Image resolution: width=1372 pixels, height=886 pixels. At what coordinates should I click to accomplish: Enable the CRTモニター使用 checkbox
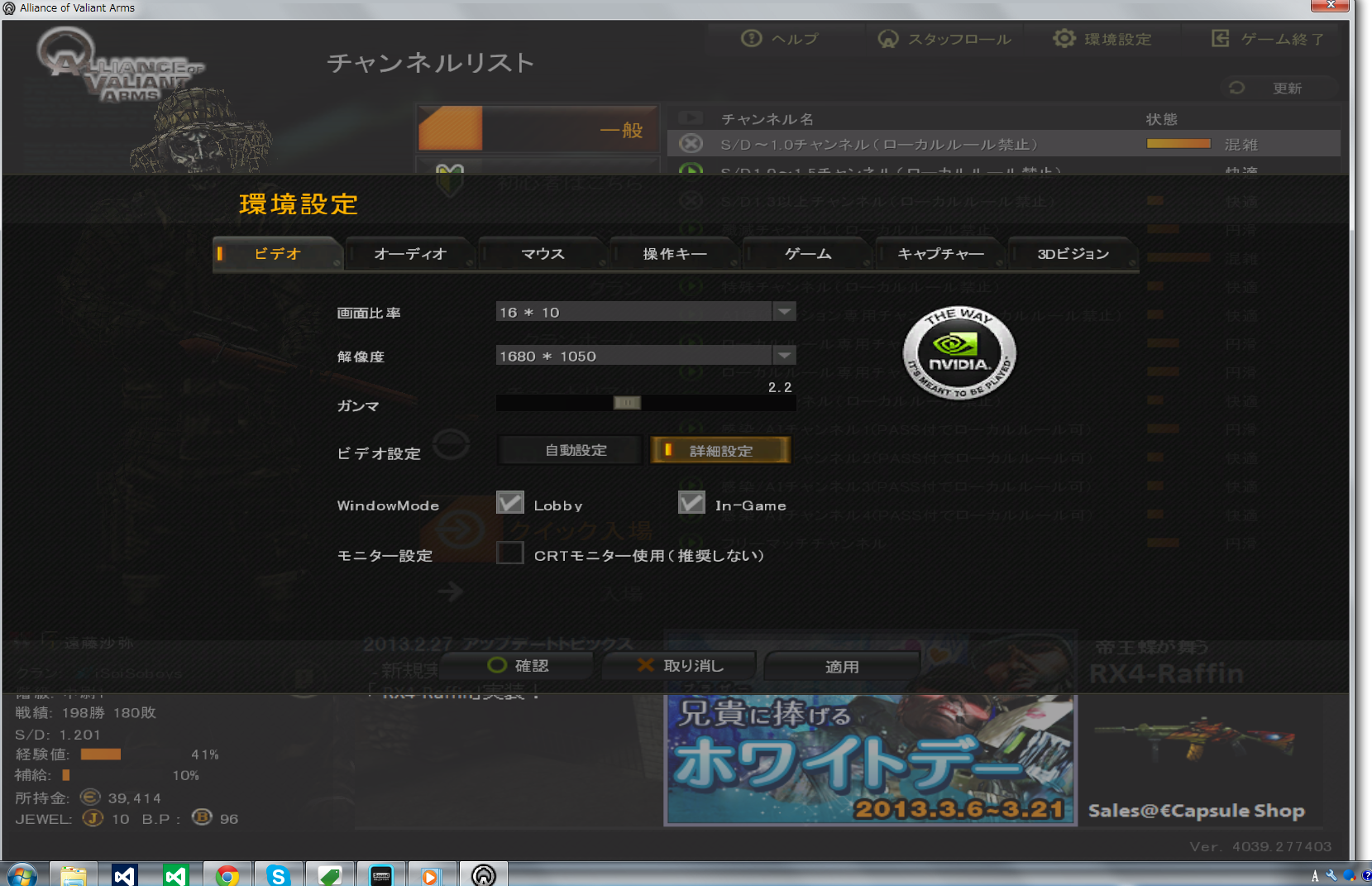coord(510,553)
